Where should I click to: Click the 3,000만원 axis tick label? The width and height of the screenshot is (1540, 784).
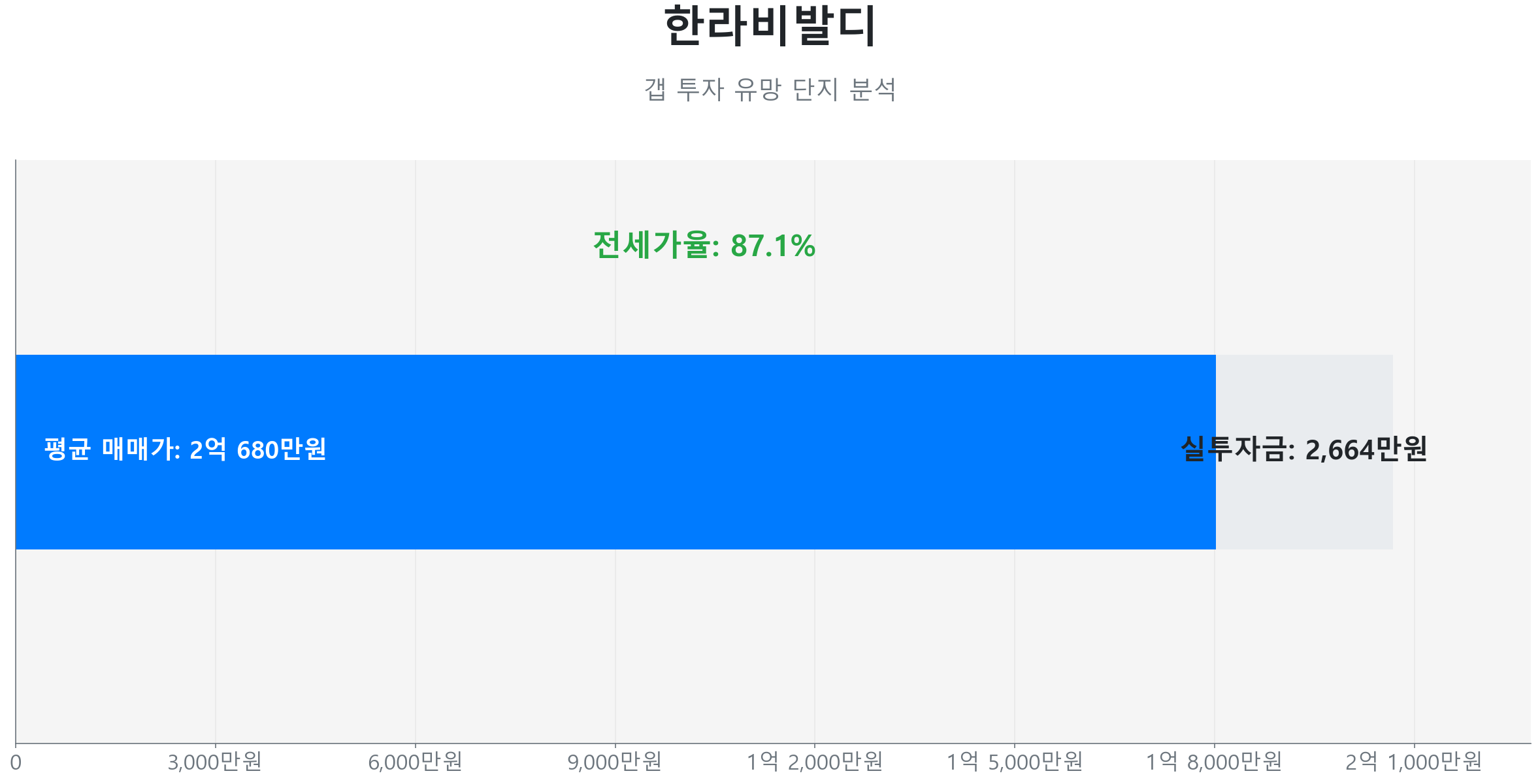pos(215,762)
